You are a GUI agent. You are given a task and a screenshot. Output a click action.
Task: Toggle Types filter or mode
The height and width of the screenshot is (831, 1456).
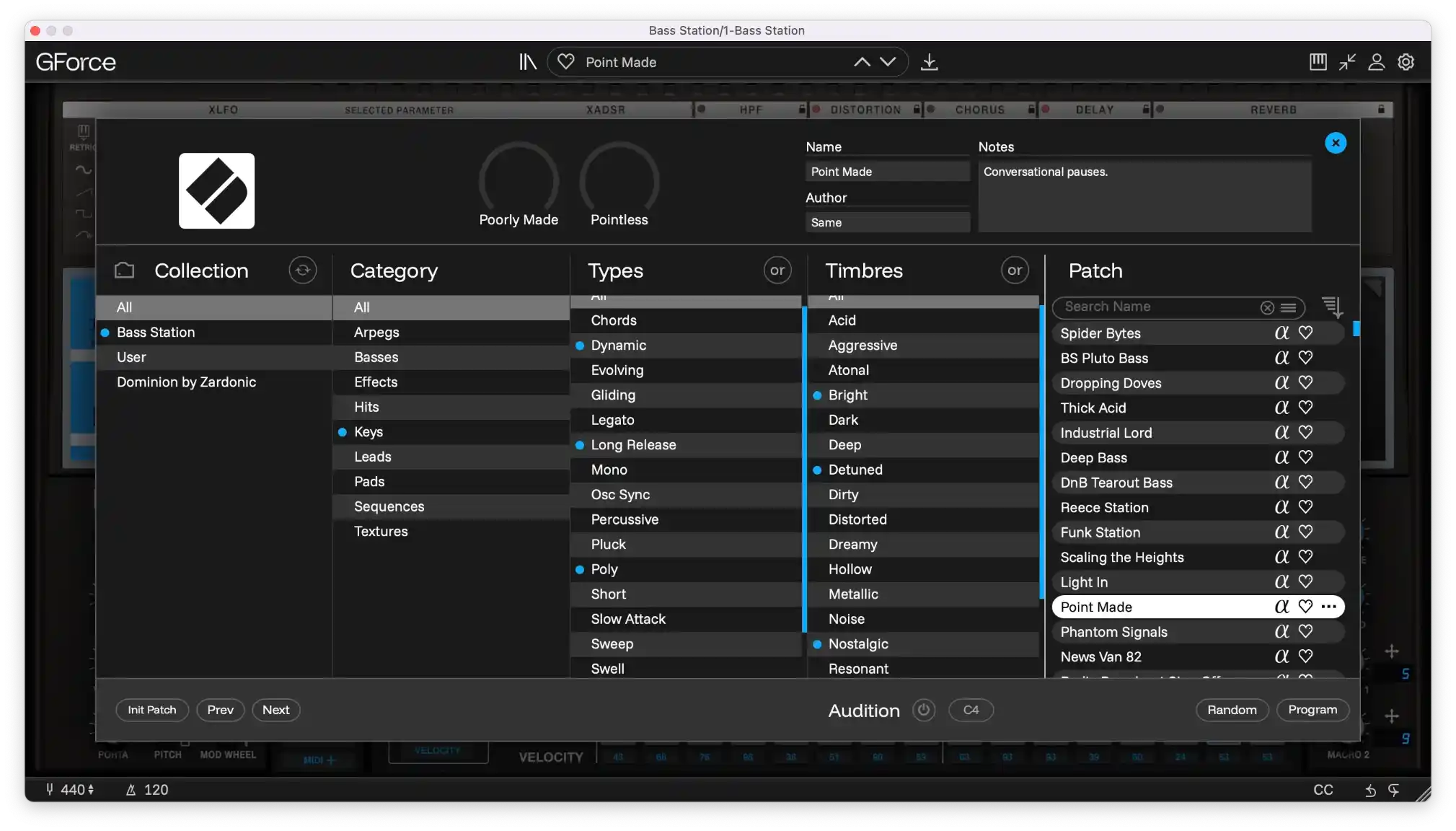pyautogui.click(x=777, y=271)
